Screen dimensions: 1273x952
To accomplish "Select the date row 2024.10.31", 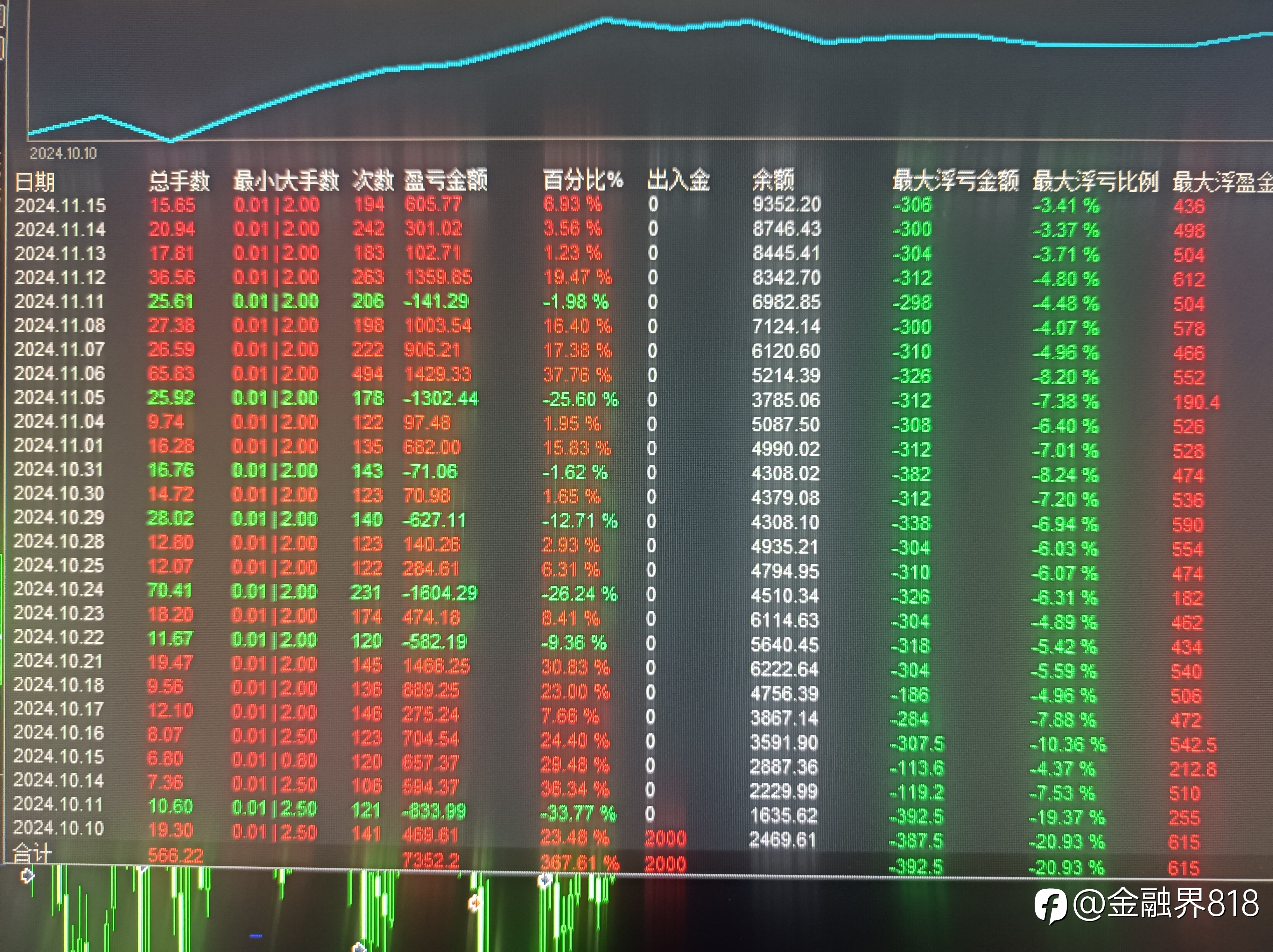I will (x=59, y=469).
